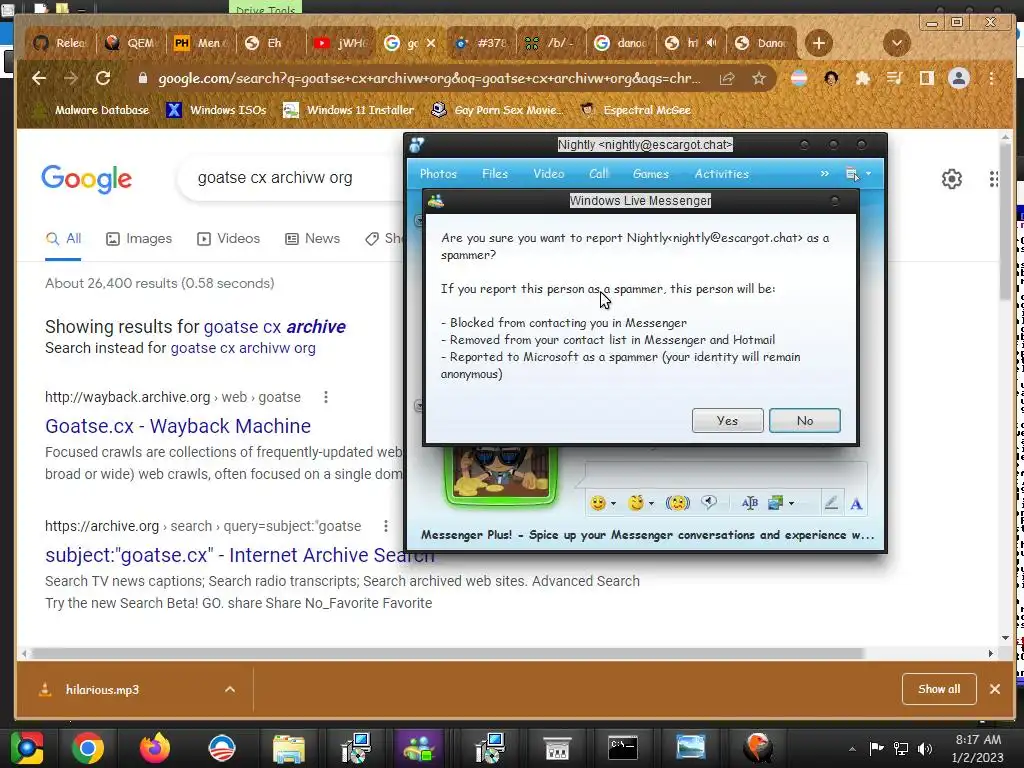Click the volume speaker icon in system tray
1024x768 pixels.
point(924,748)
